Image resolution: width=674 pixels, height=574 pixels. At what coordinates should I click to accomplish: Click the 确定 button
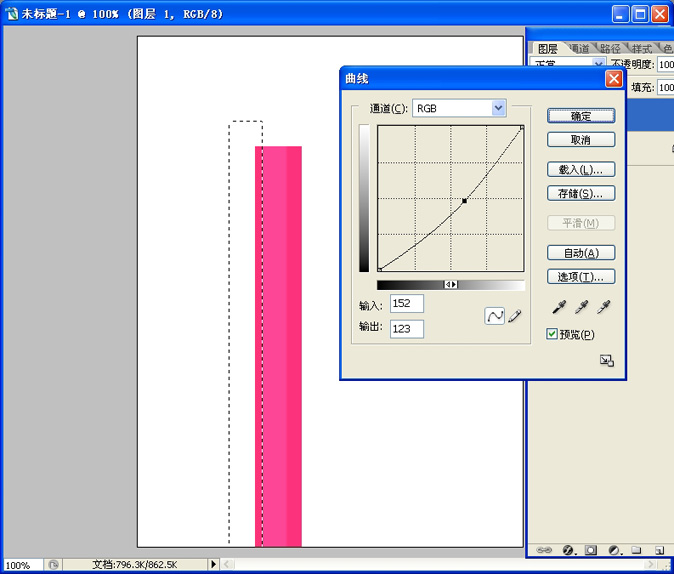581,116
